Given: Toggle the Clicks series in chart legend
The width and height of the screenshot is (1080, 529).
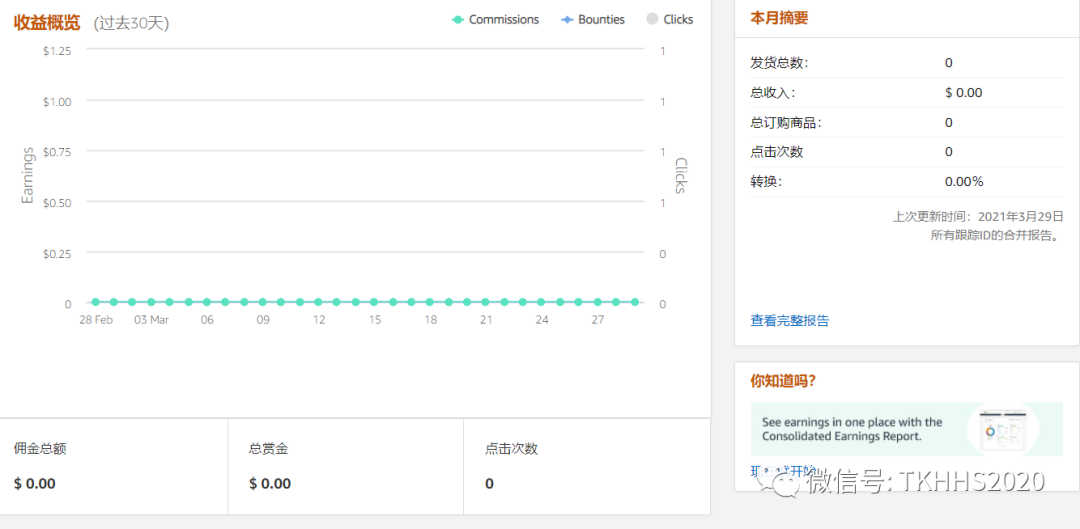Looking at the screenshot, I should pos(678,19).
